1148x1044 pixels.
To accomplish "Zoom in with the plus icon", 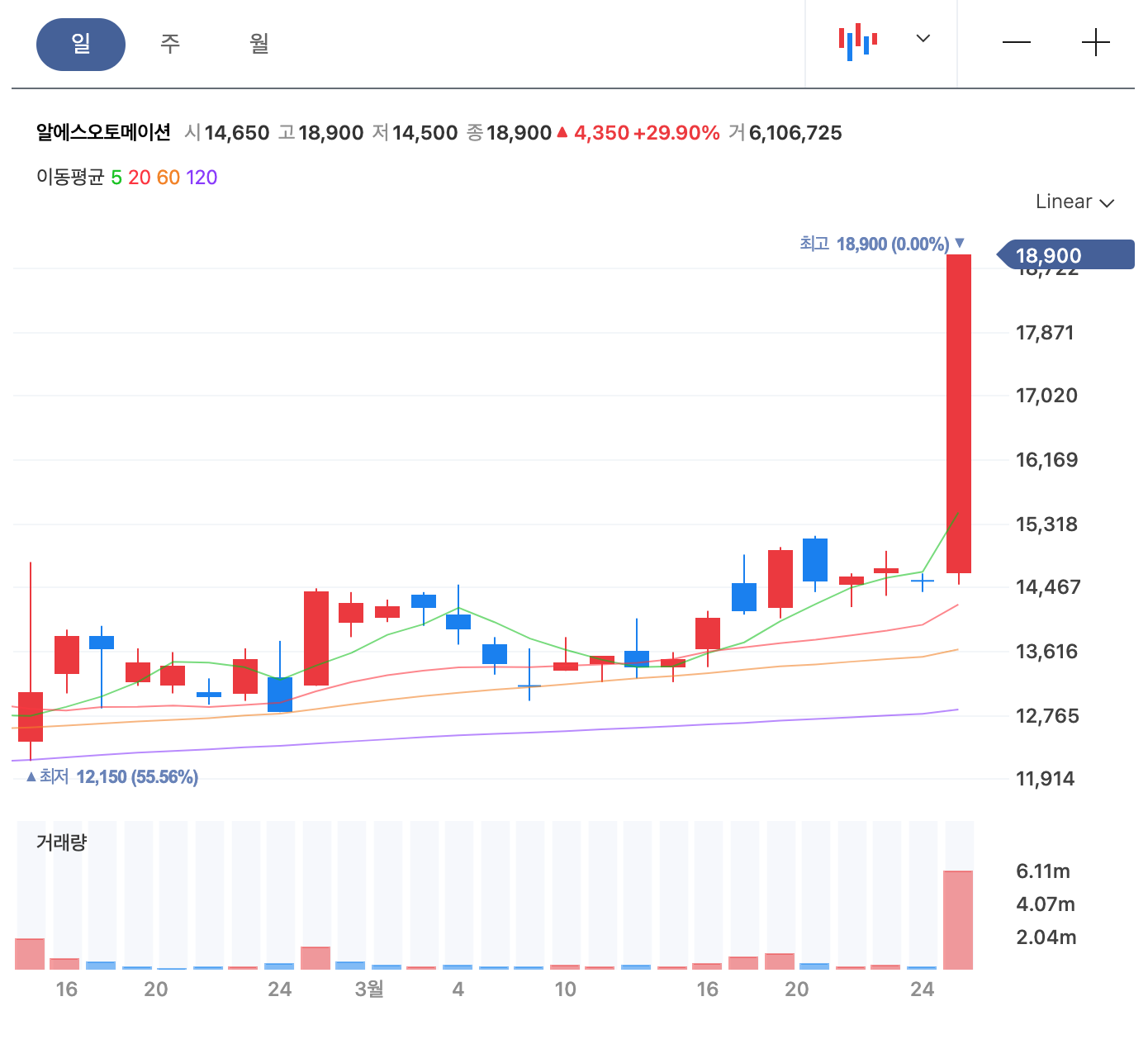I will (x=1096, y=42).
